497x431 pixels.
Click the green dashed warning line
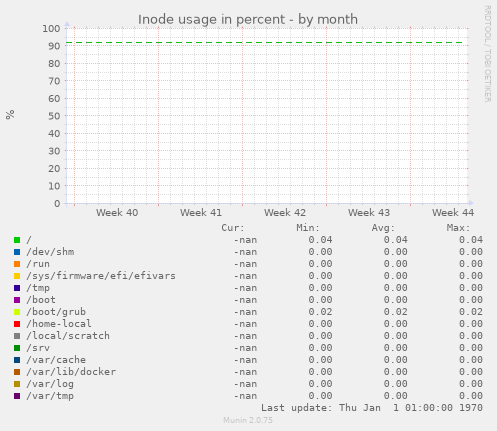[x=265, y=43]
